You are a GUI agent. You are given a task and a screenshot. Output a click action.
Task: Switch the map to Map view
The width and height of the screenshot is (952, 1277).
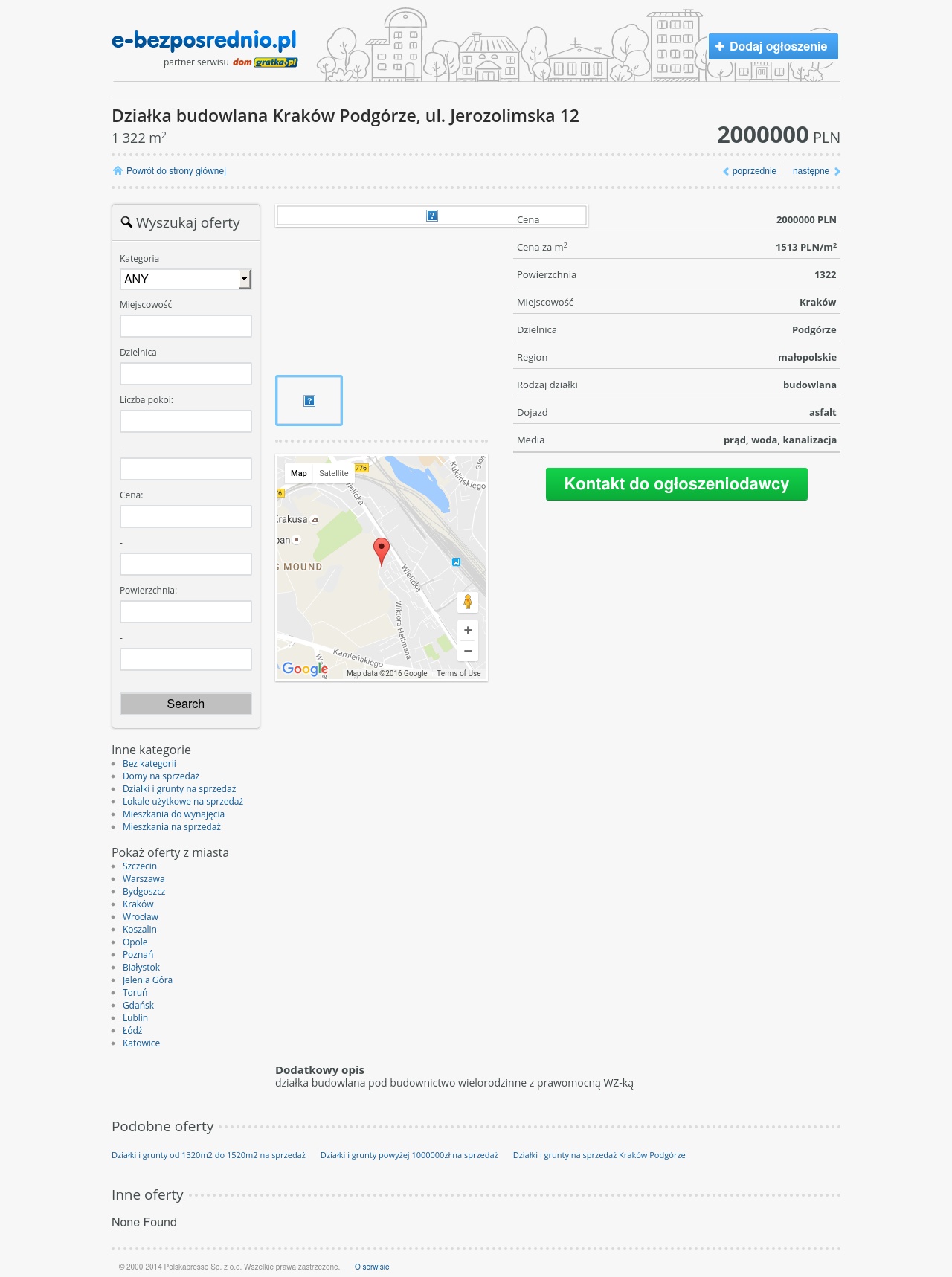[x=299, y=473]
